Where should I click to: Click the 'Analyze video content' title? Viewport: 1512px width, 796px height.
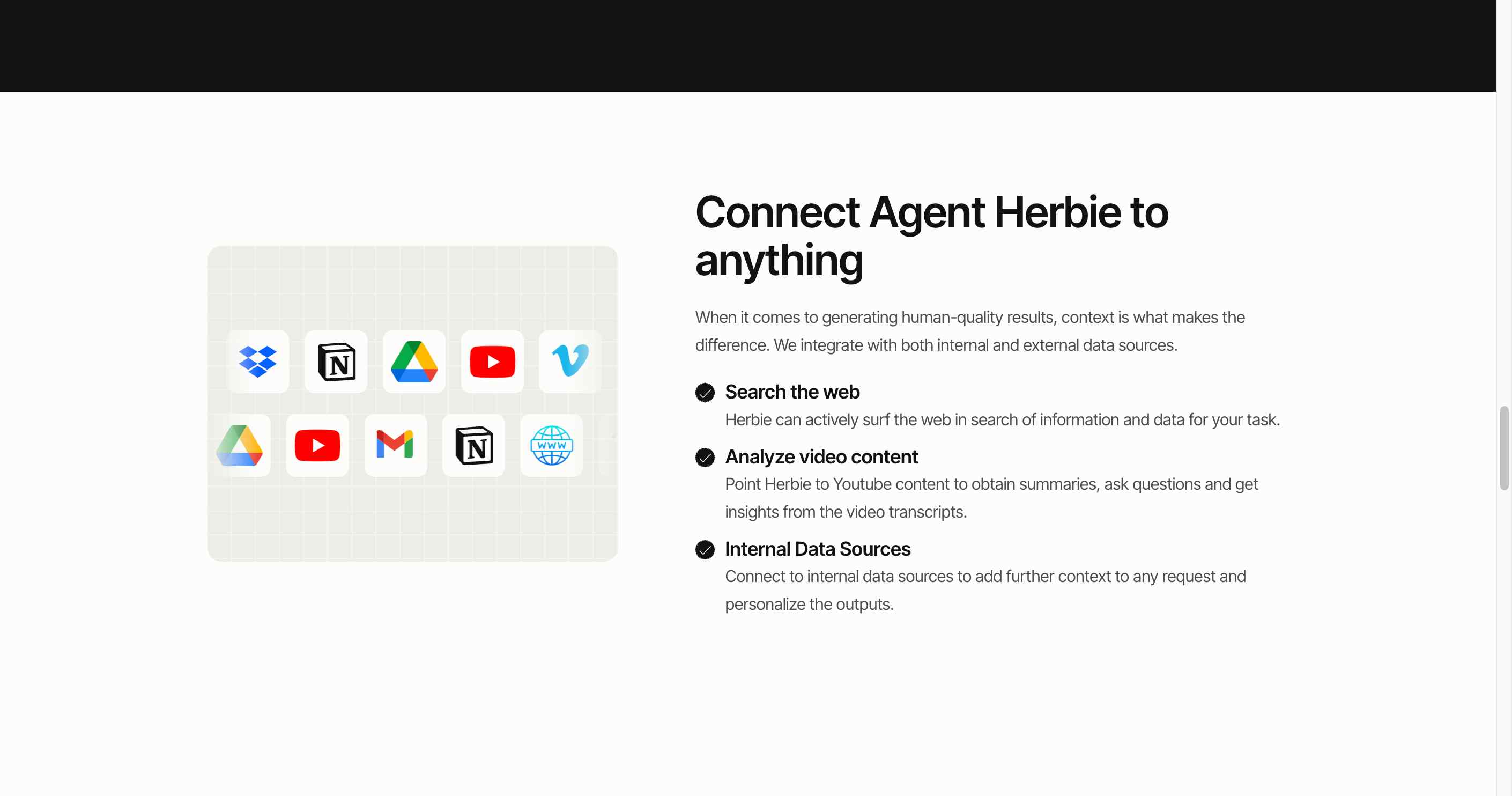coord(821,456)
